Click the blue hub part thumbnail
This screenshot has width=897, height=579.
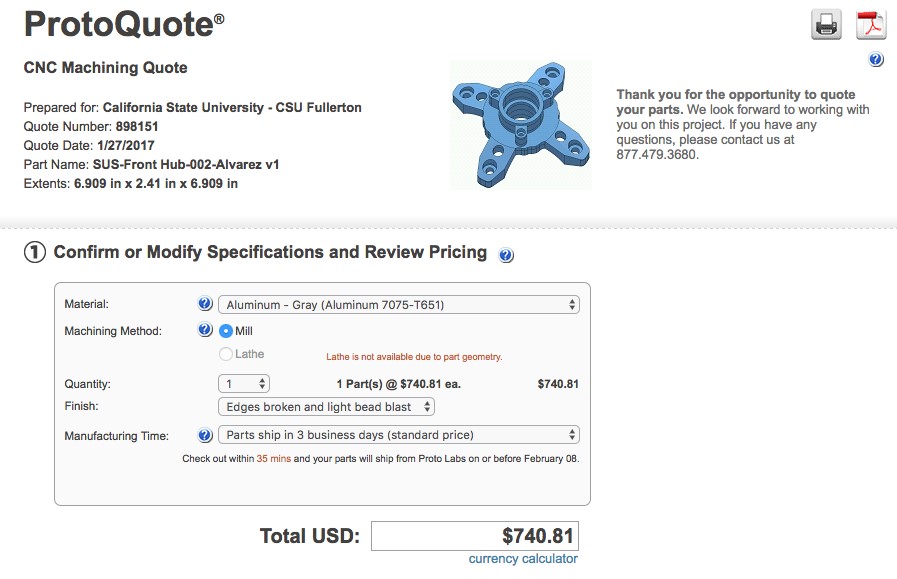(x=521, y=125)
